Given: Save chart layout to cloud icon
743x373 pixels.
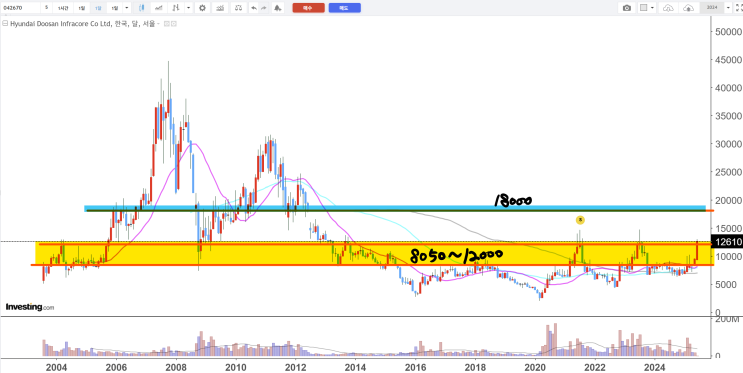Looking at the screenshot, I should pos(688,8).
